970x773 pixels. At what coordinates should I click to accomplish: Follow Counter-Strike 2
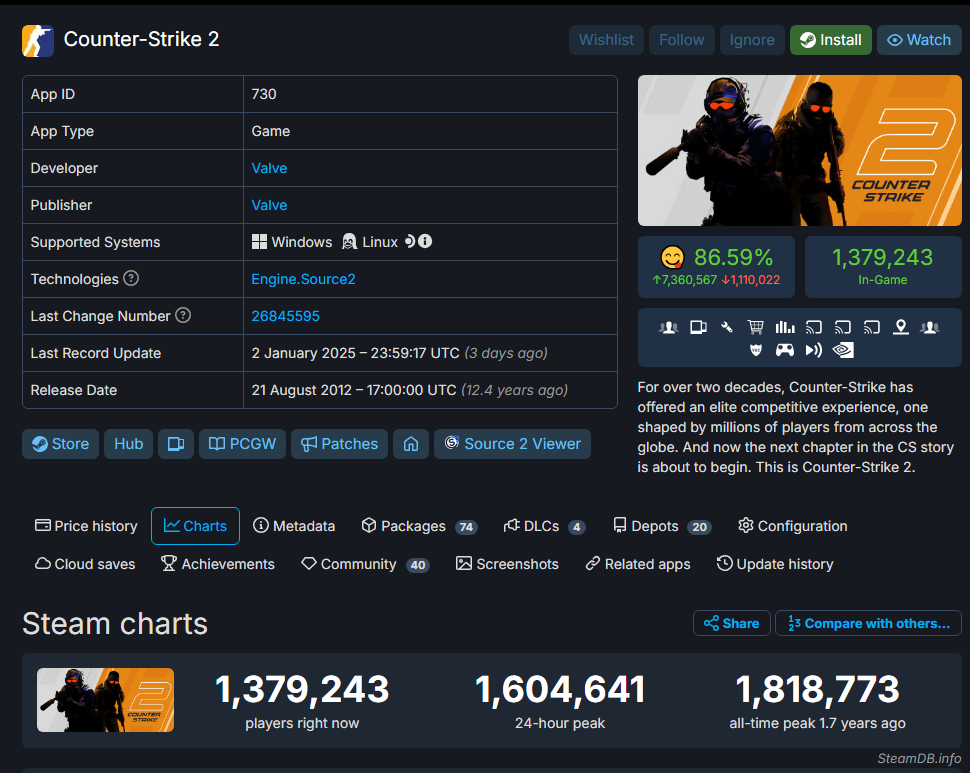click(682, 40)
